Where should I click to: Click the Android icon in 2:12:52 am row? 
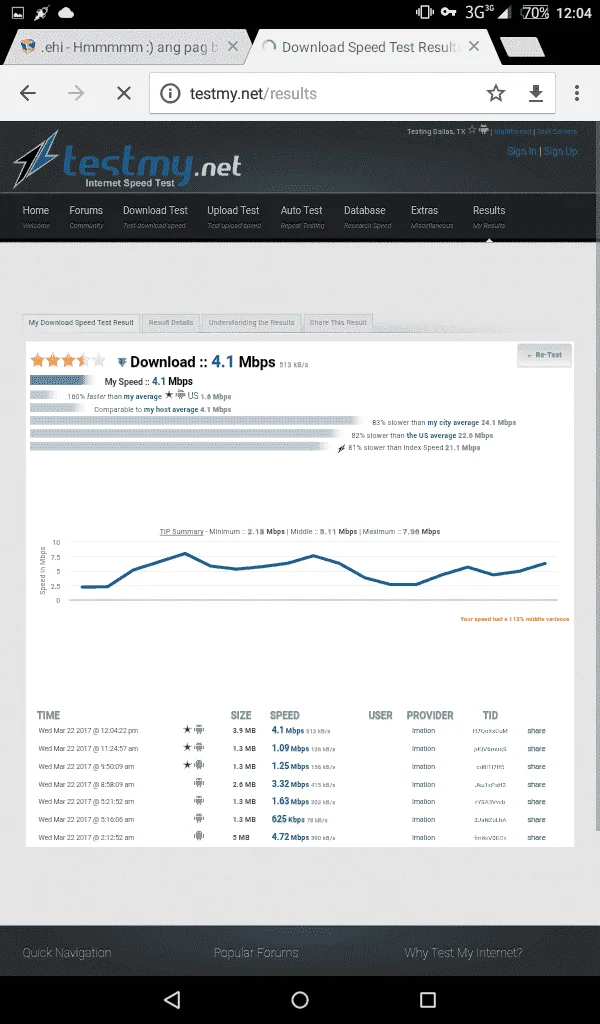(199, 835)
